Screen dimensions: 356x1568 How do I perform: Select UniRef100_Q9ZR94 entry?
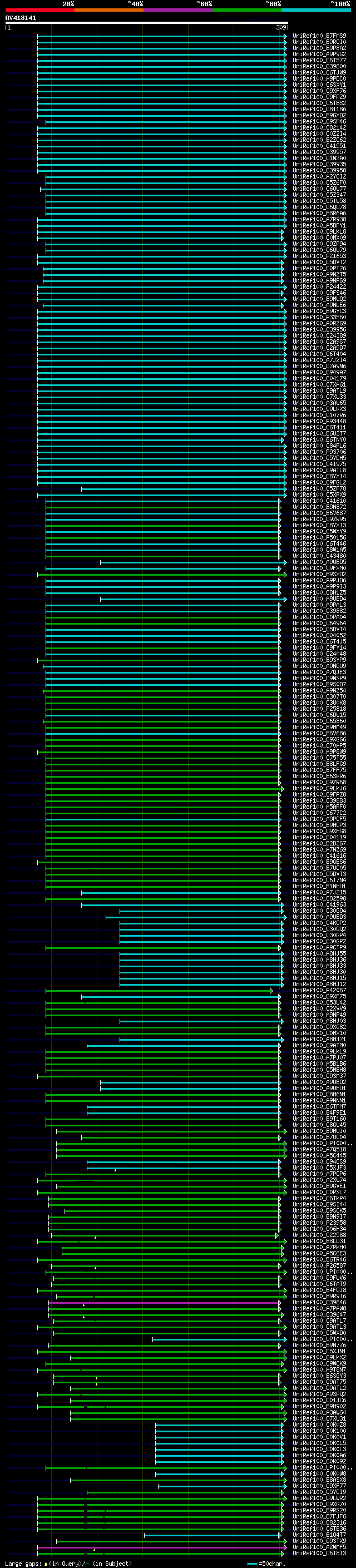click(319, 244)
